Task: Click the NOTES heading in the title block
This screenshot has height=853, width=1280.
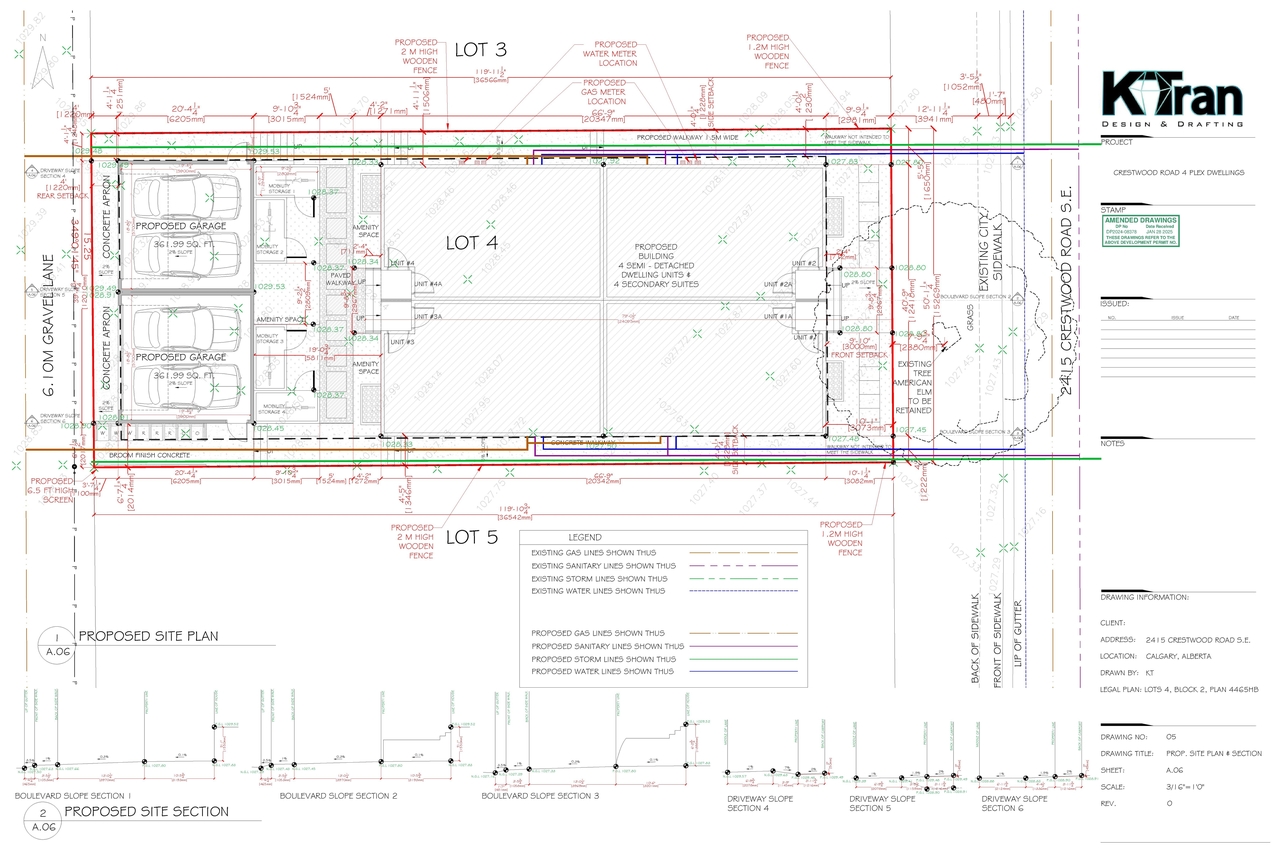Action: point(1113,442)
